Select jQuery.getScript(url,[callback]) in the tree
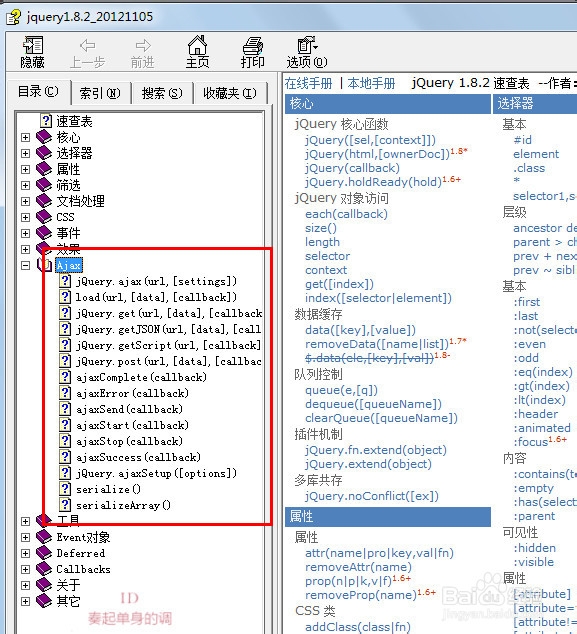577x634 pixels. [x=168, y=345]
